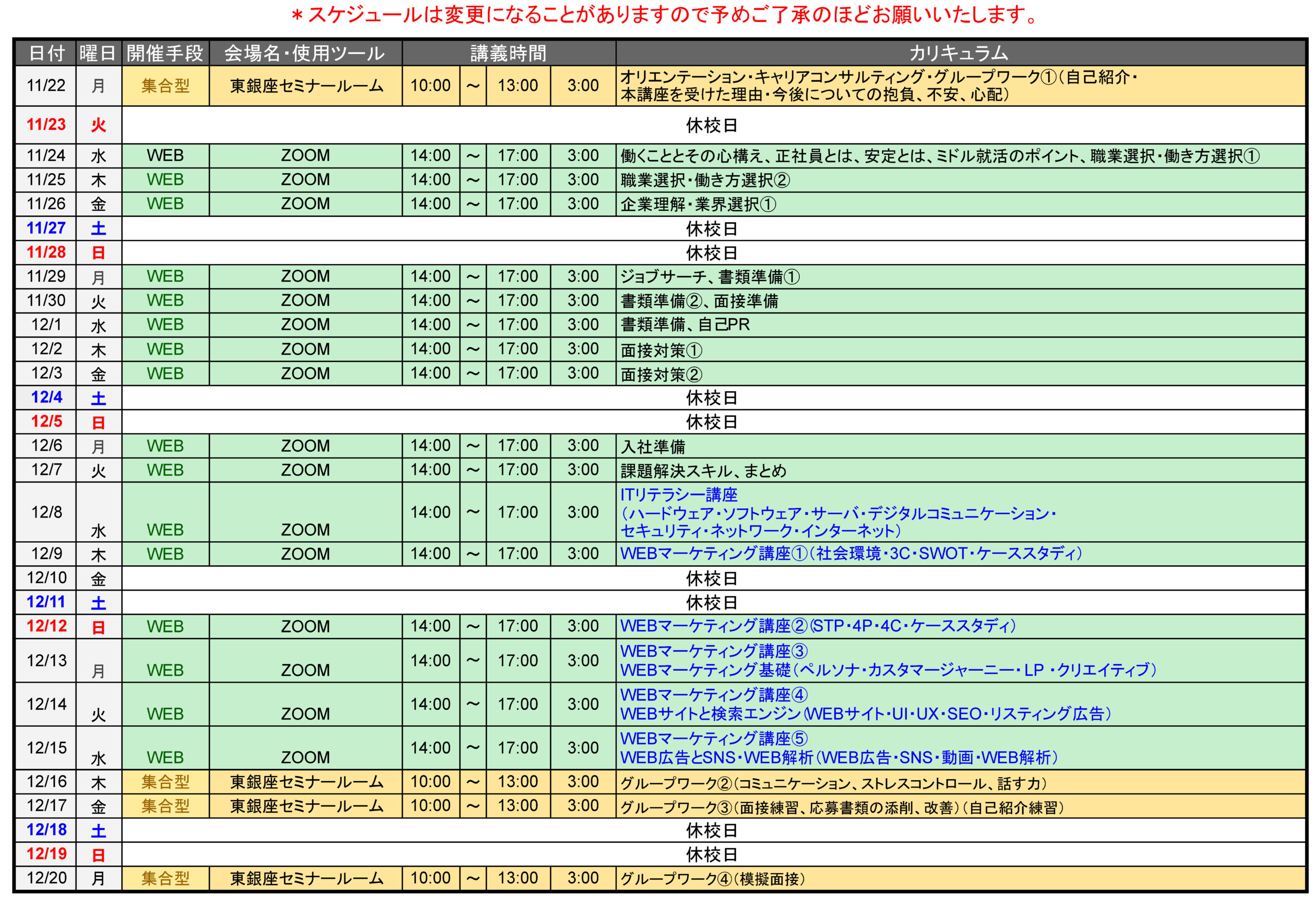The image size is (1316, 902).
Task: Click the 企業理解・業界選択① cell
Action: pyautogui.click(x=960, y=205)
